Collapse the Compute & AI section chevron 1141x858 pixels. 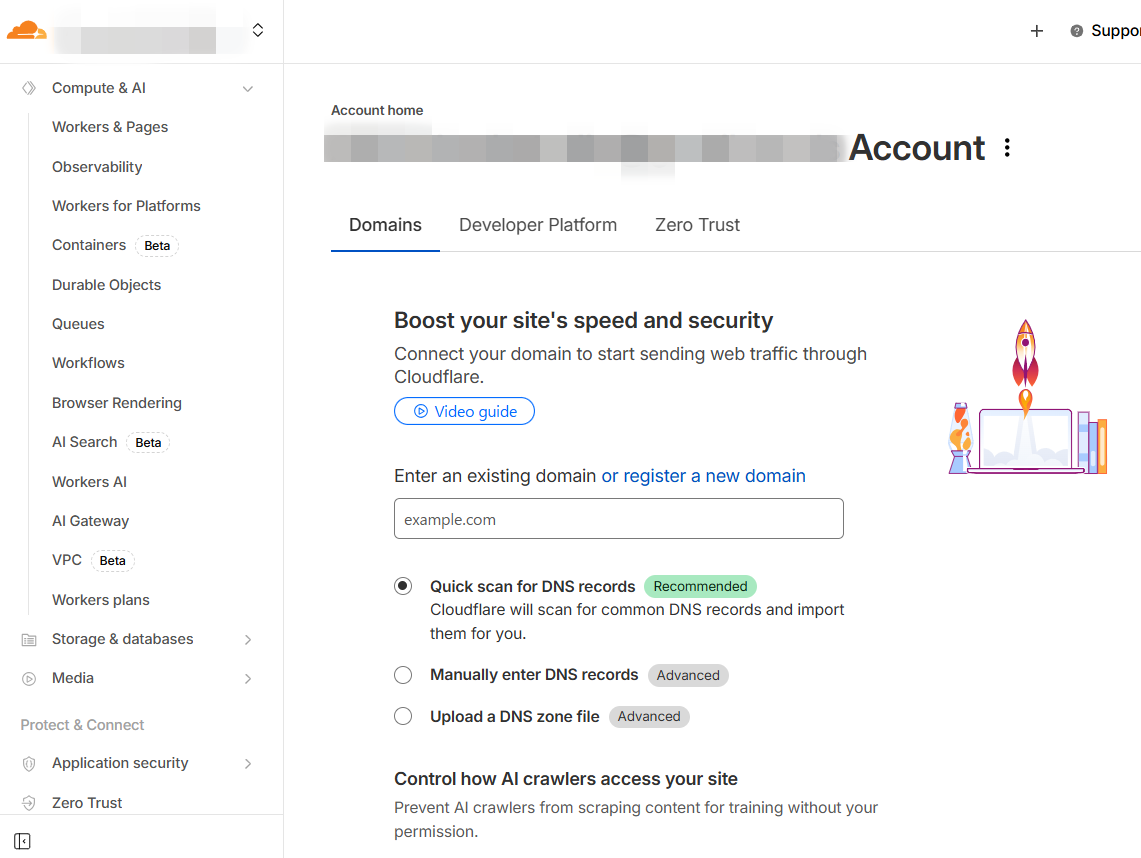point(248,89)
